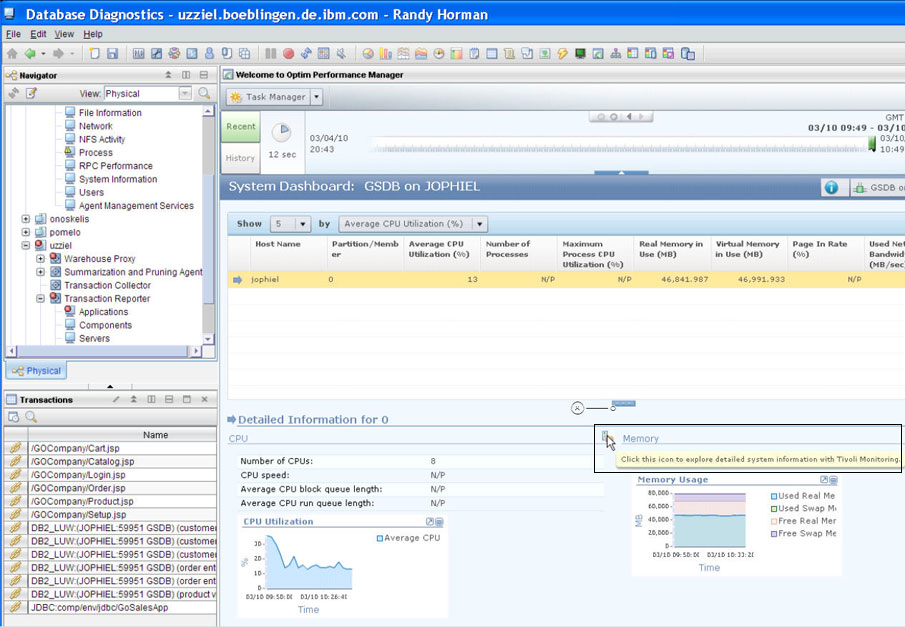The image size is (905, 627).
Task: Click the Transactions panel close X
Action: (204, 400)
